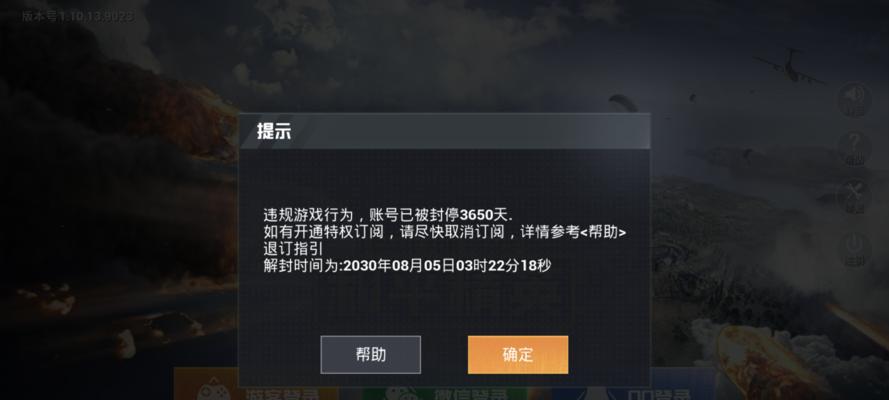This screenshot has height=400, width=889.
Task: Open 帮助 from the dialog
Action: [x=370, y=355]
